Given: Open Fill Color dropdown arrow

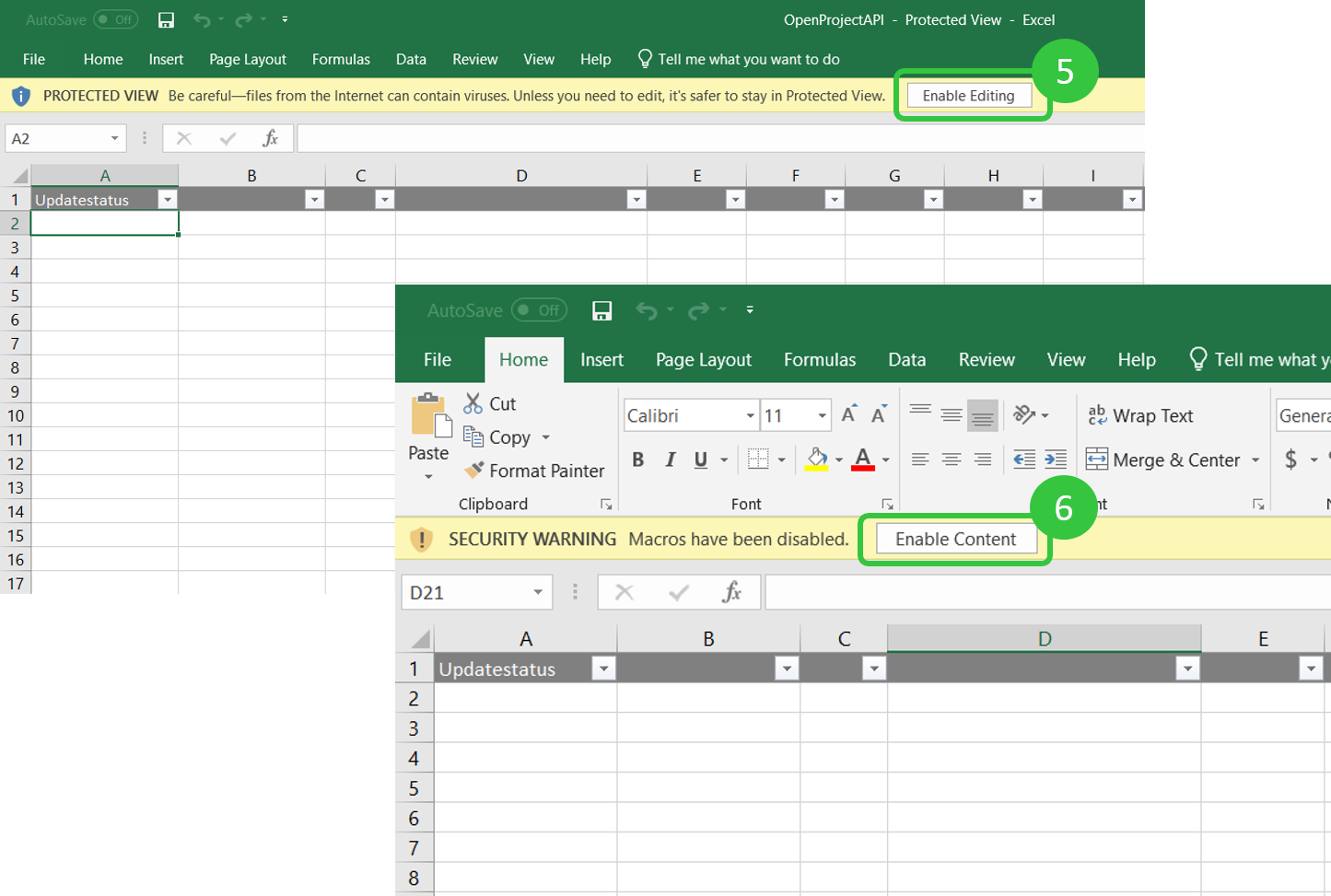Looking at the screenshot, I should 839,460.
